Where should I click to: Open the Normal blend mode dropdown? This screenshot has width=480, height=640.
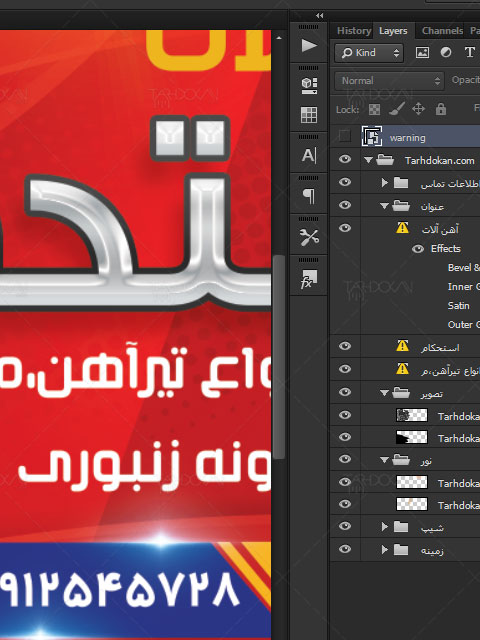pyautogui.click(x=389, y=81)
